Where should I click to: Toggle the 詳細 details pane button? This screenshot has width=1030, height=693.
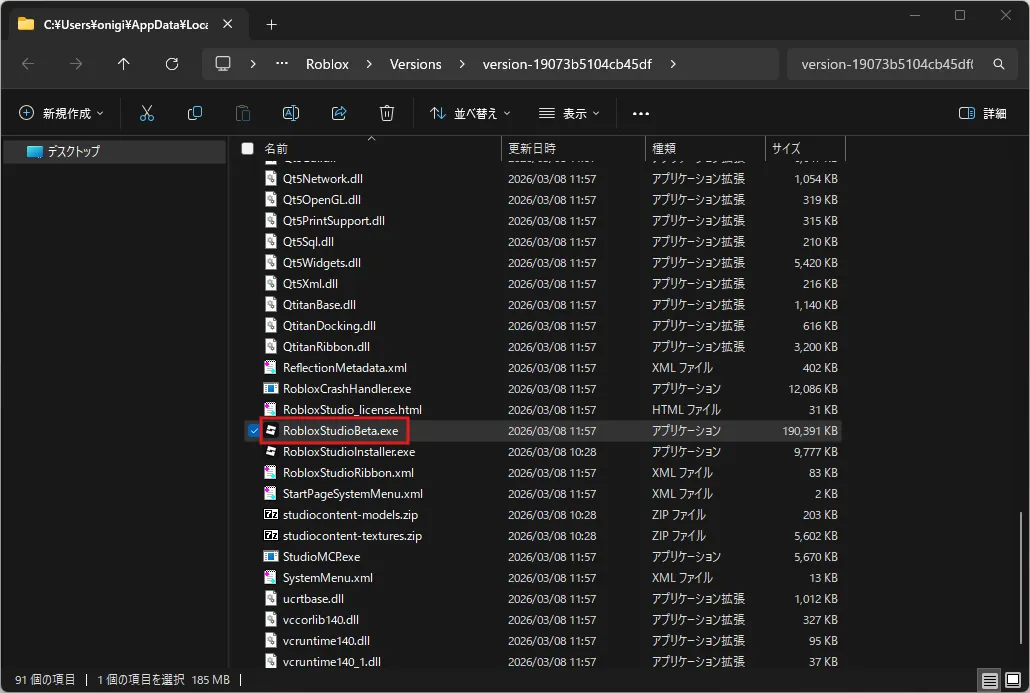coord(983,114)
